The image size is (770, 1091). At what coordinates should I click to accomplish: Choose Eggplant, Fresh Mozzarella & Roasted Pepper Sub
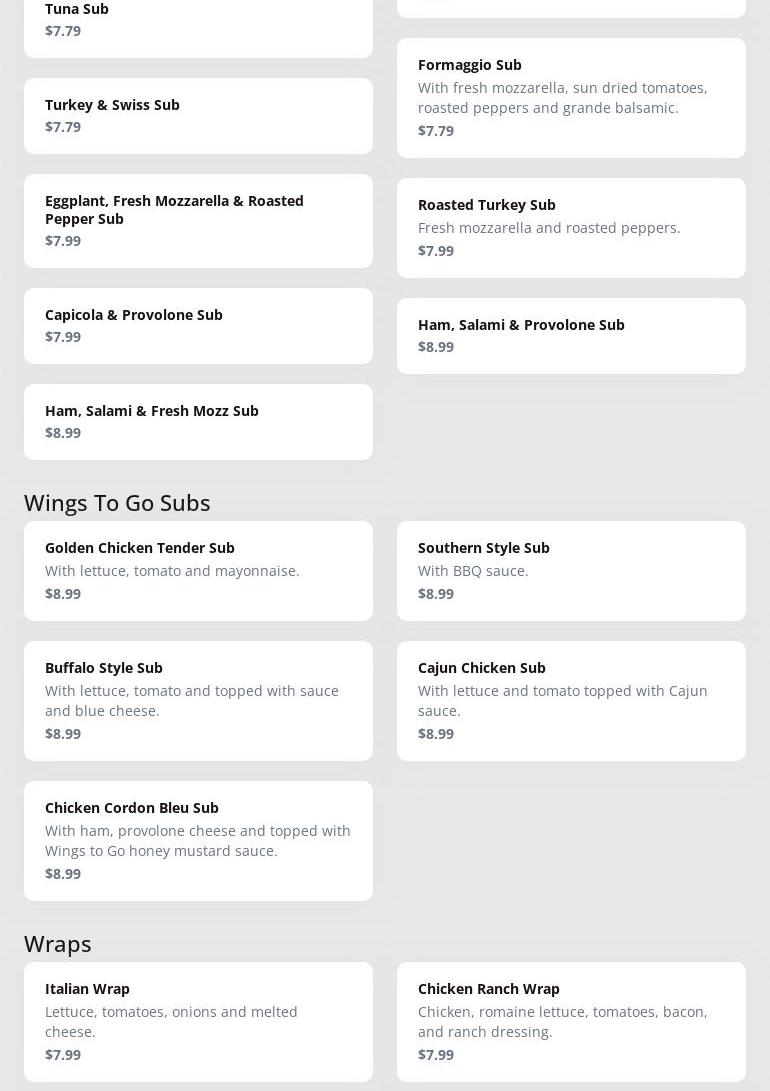click(198, 220)
